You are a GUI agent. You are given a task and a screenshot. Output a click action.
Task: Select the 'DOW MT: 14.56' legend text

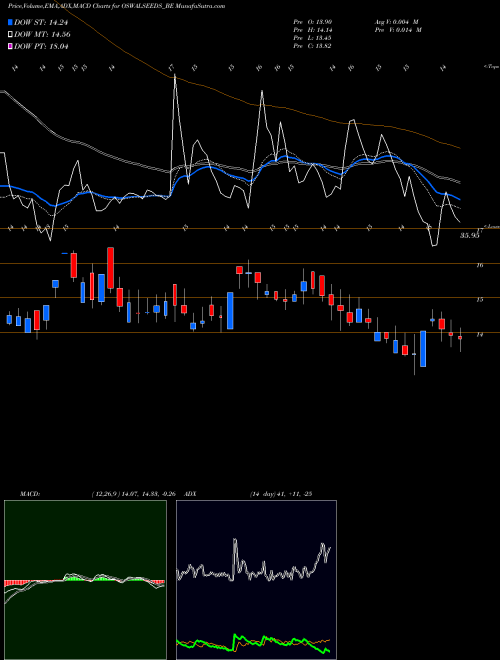(x=42, y=35)
